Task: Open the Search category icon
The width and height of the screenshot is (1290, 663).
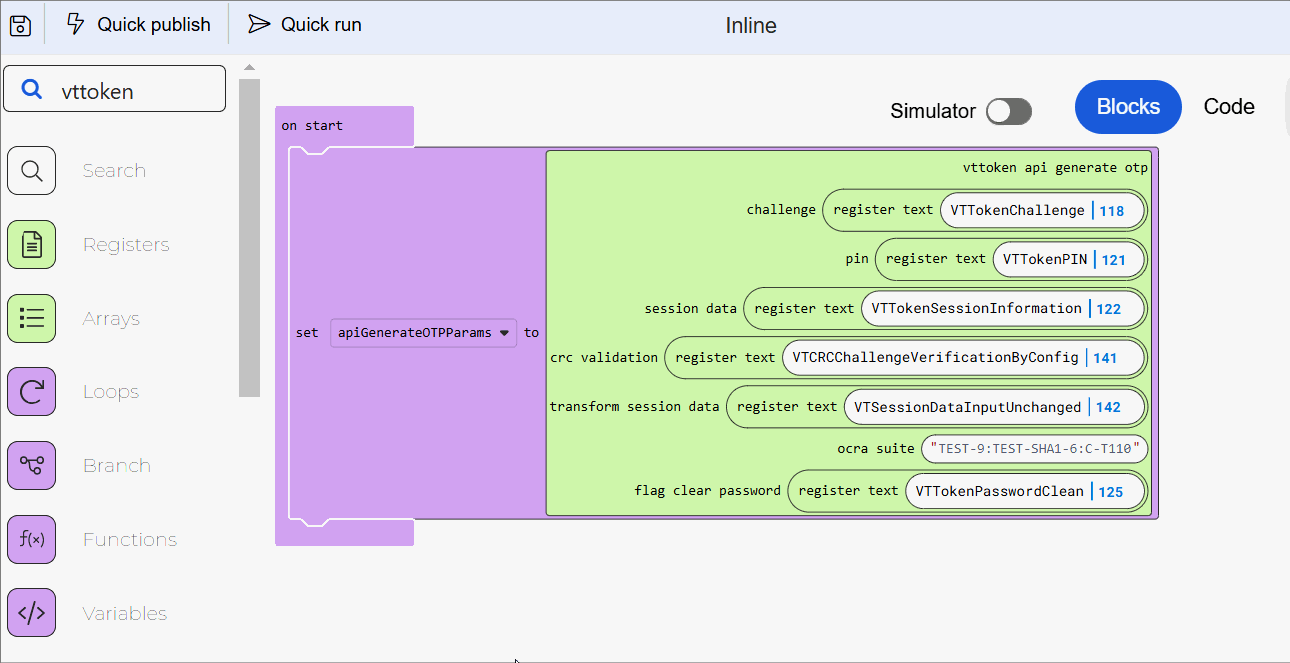Action: 31,171
